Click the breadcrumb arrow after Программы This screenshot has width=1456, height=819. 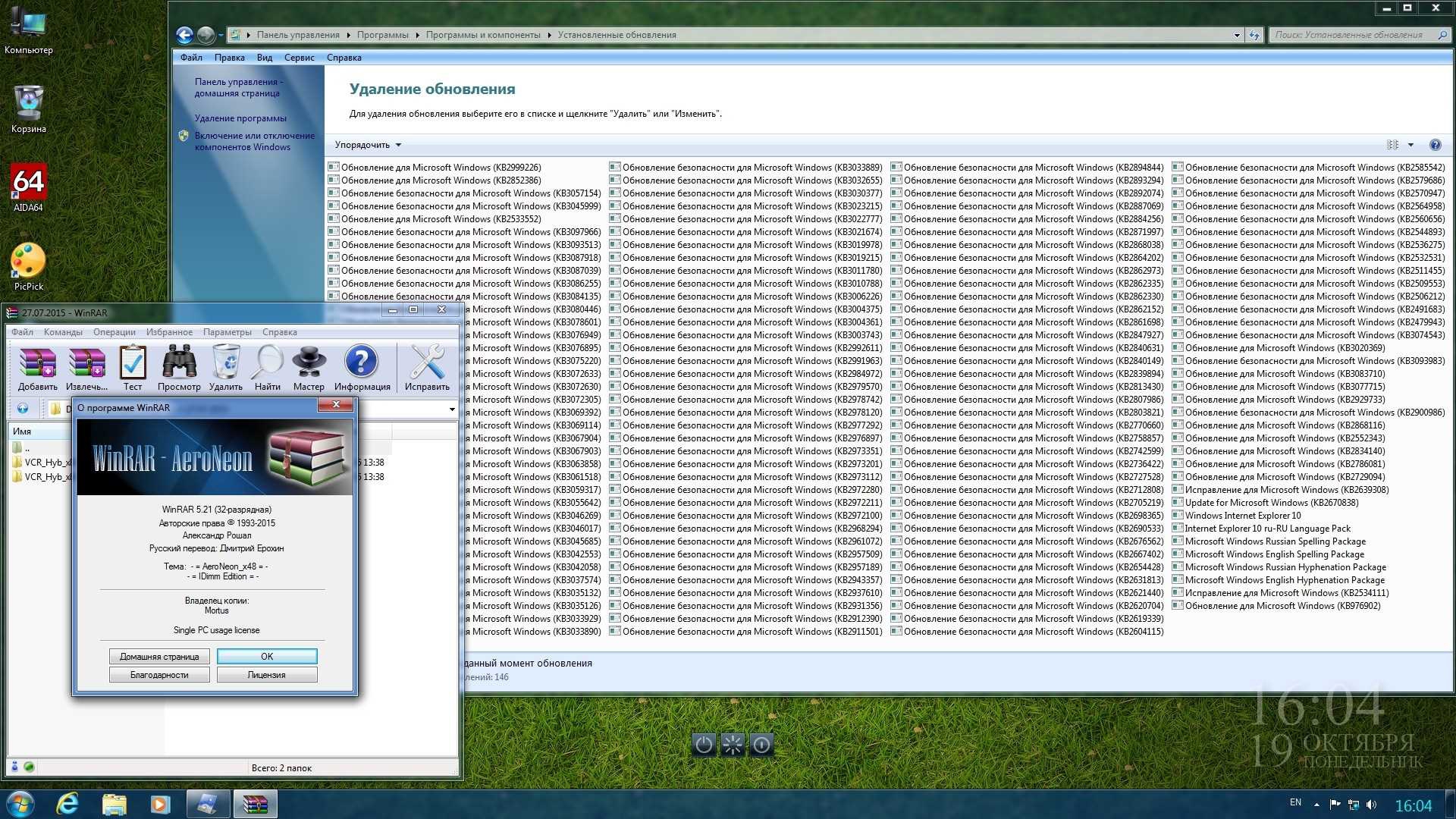point(417,35)
